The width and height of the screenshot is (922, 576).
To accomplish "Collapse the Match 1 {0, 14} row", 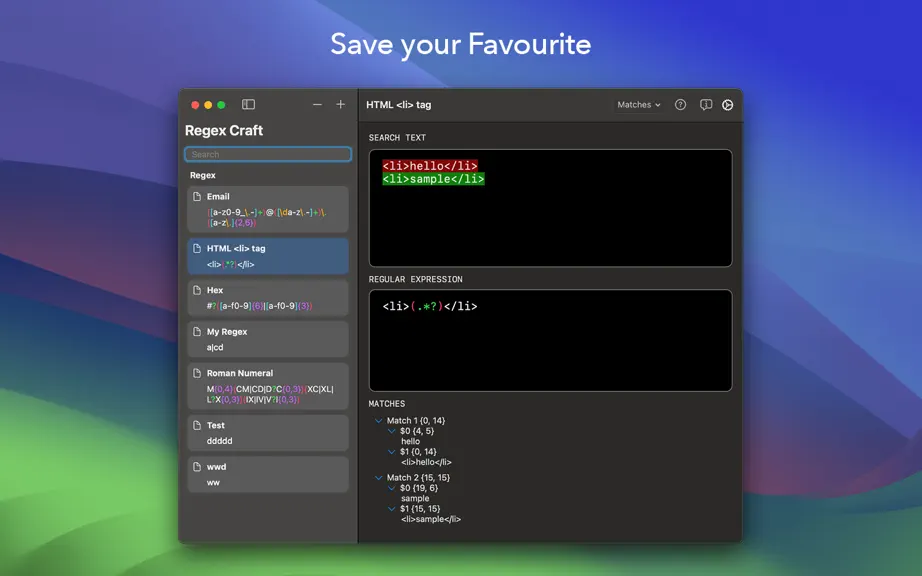I will click(x=379, y=421).
